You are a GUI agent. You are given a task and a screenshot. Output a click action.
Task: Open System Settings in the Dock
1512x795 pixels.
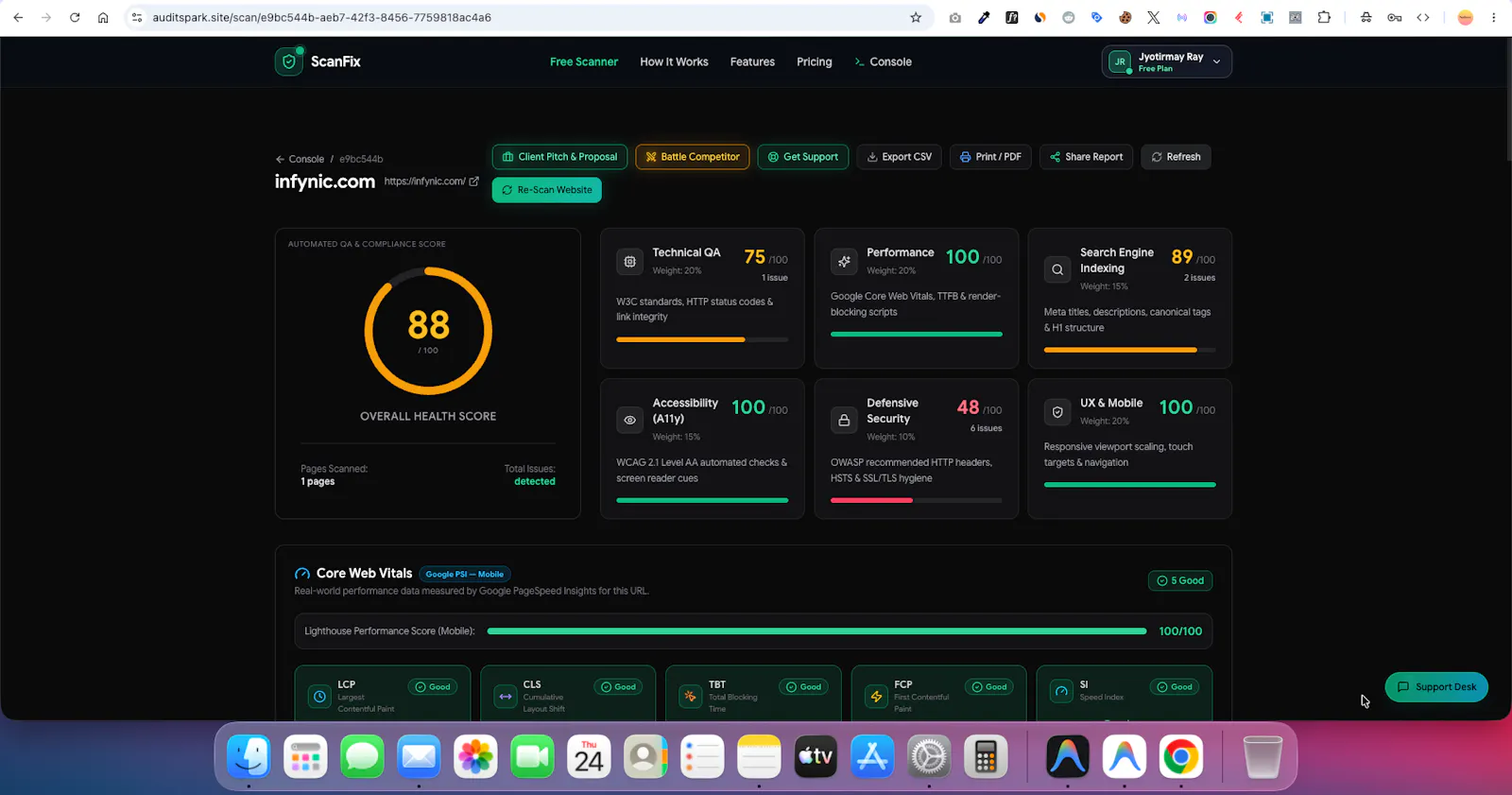929,756
